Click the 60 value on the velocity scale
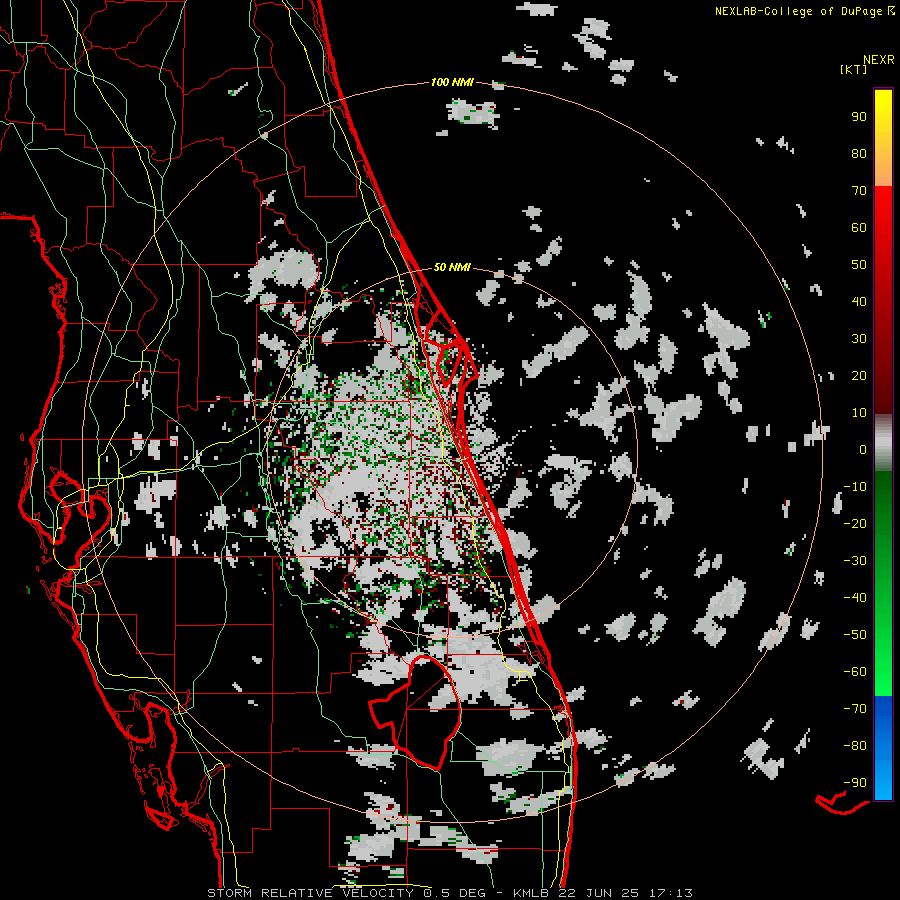Viewport: 900px width, 900px height. click(859, 228)
